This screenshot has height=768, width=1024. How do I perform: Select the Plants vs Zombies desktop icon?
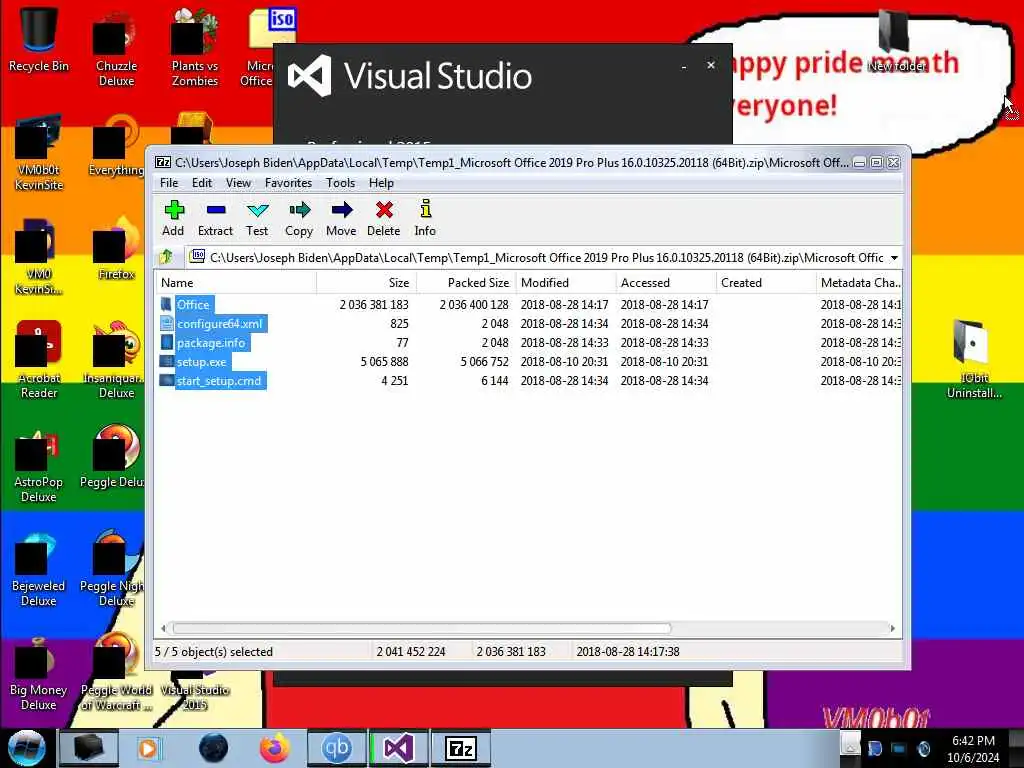(194, 49)
